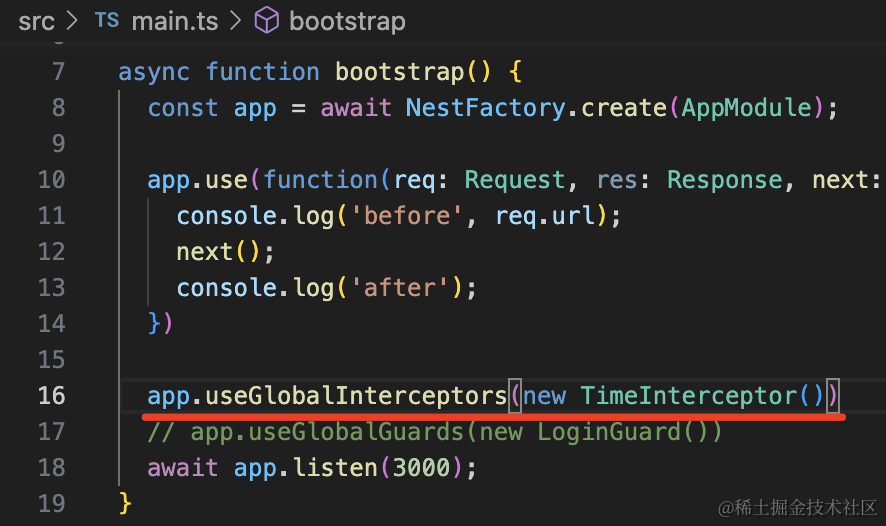Open the bootstrap breadcrumb symbol list
Viewport: 886px width, 526px height.
pos(347,21)
